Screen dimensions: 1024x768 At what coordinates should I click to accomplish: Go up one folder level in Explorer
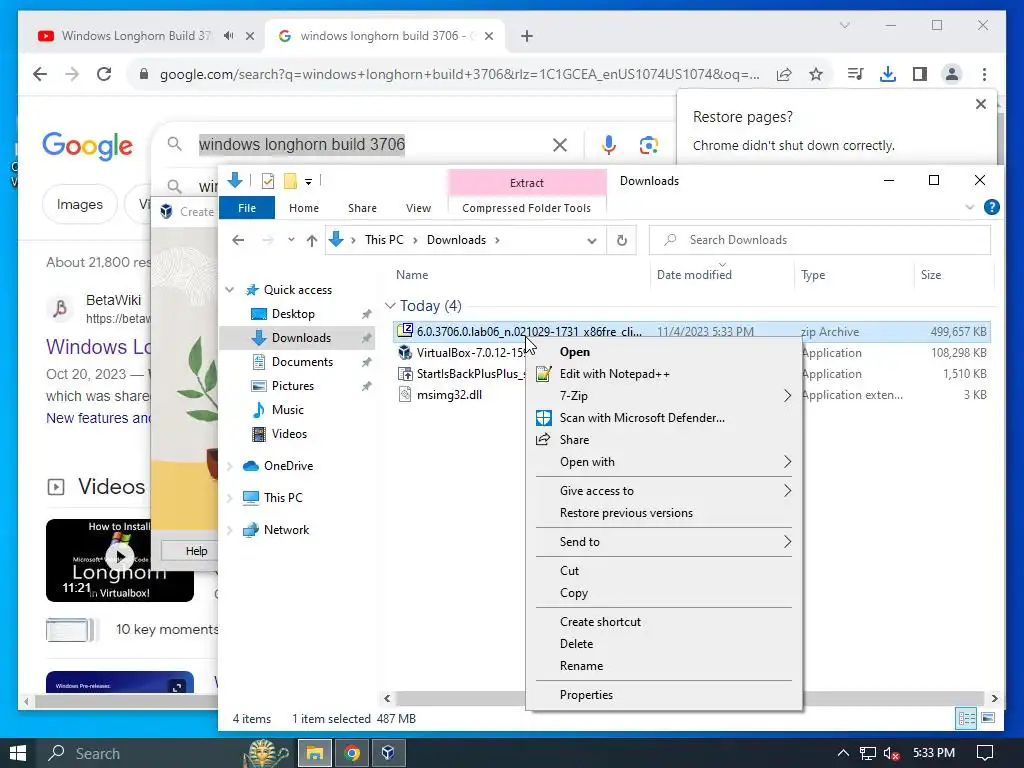pyautogui.click(x=312, y=240)
